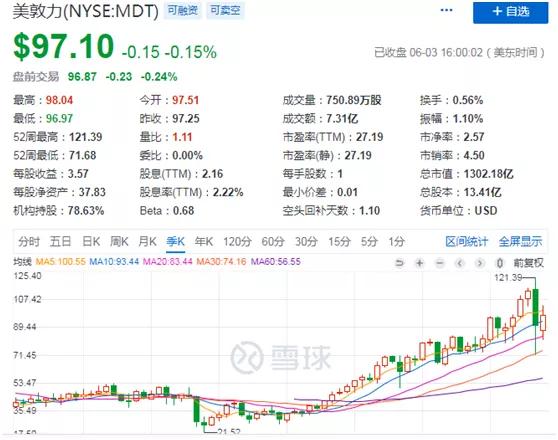The image size is (558, 440).
Task: Select the 季K chart tab
Action: click(x=175, y=242)
